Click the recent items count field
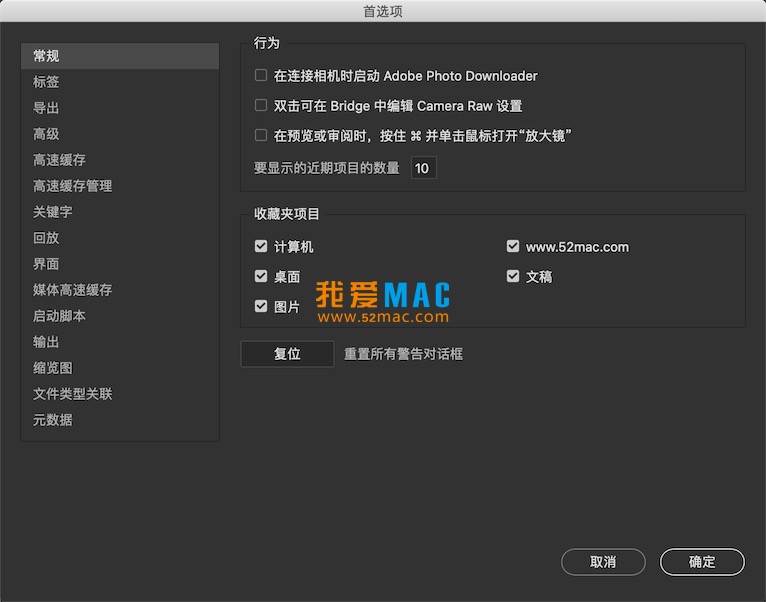This screenshot has width=766, height=602. (x=424, y=168)
